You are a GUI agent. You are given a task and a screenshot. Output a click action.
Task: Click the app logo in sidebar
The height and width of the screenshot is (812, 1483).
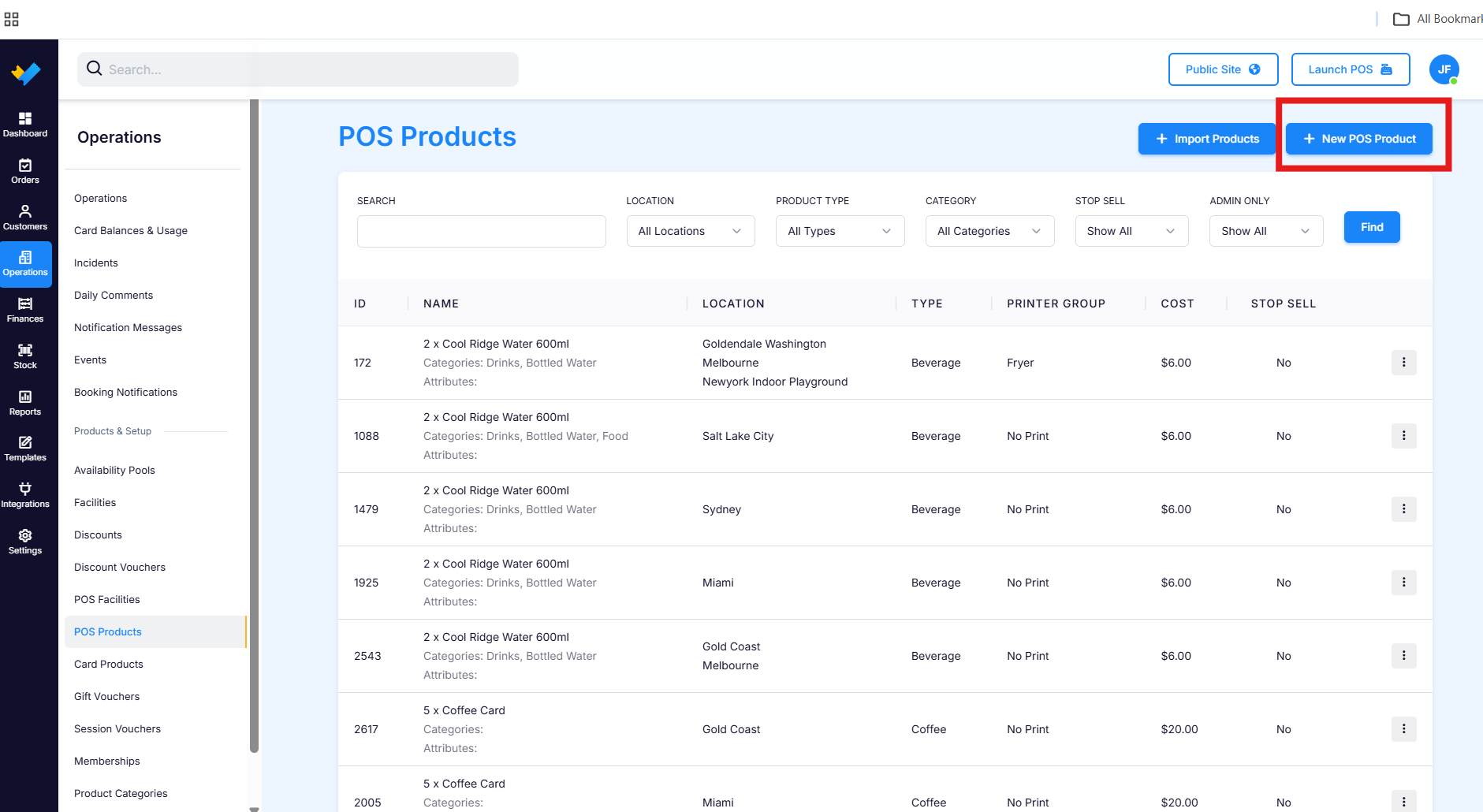(x=26, y=73)
